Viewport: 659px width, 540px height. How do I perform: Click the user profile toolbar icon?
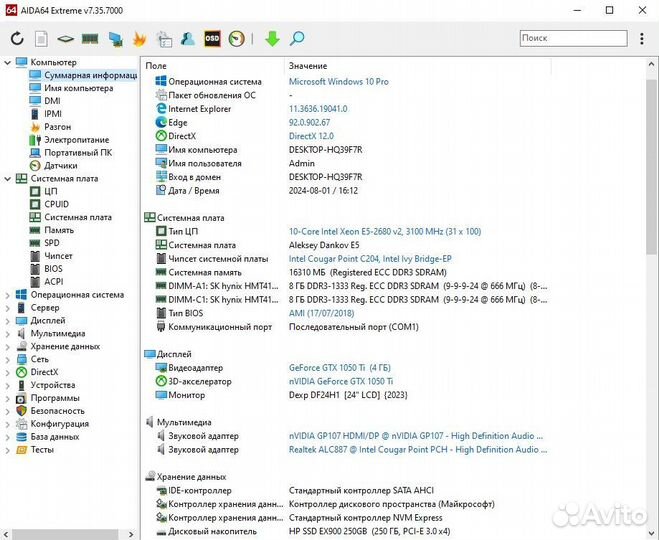188,39
